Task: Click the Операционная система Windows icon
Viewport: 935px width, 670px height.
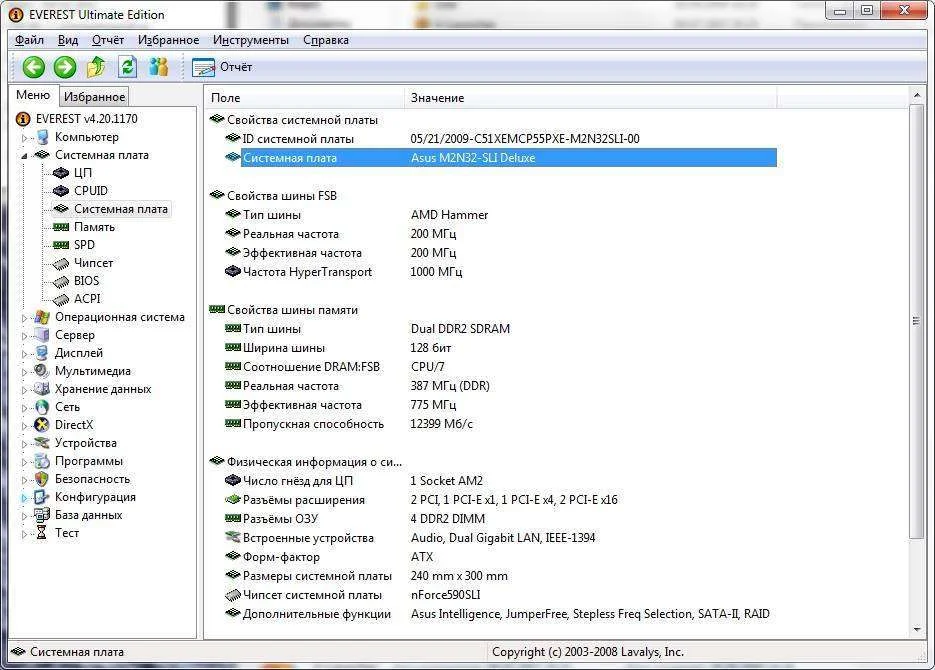Action: (42, 317)
